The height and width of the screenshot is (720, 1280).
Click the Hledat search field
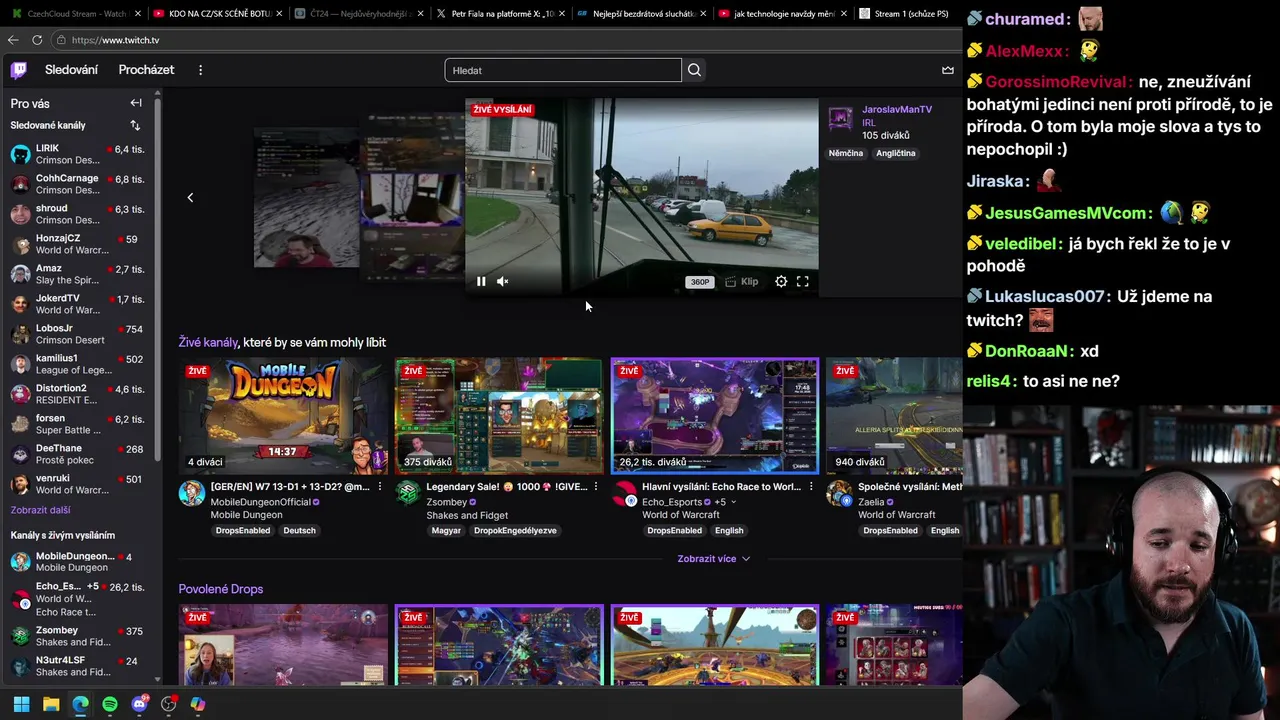563,70
